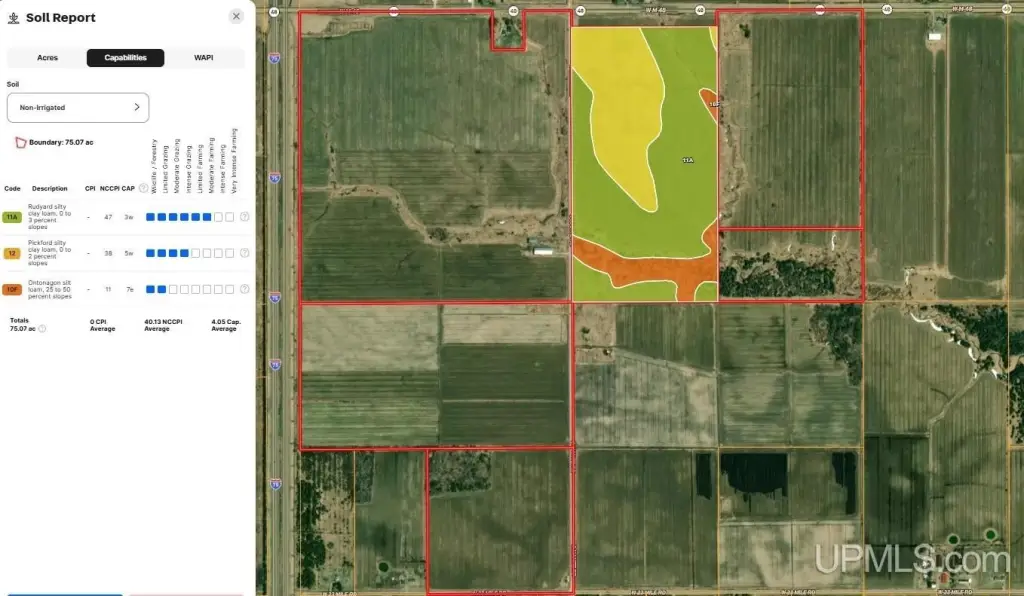Click the red boundary polygon icon
Screen dimensions: 1024x596
[x=19, y=143]
